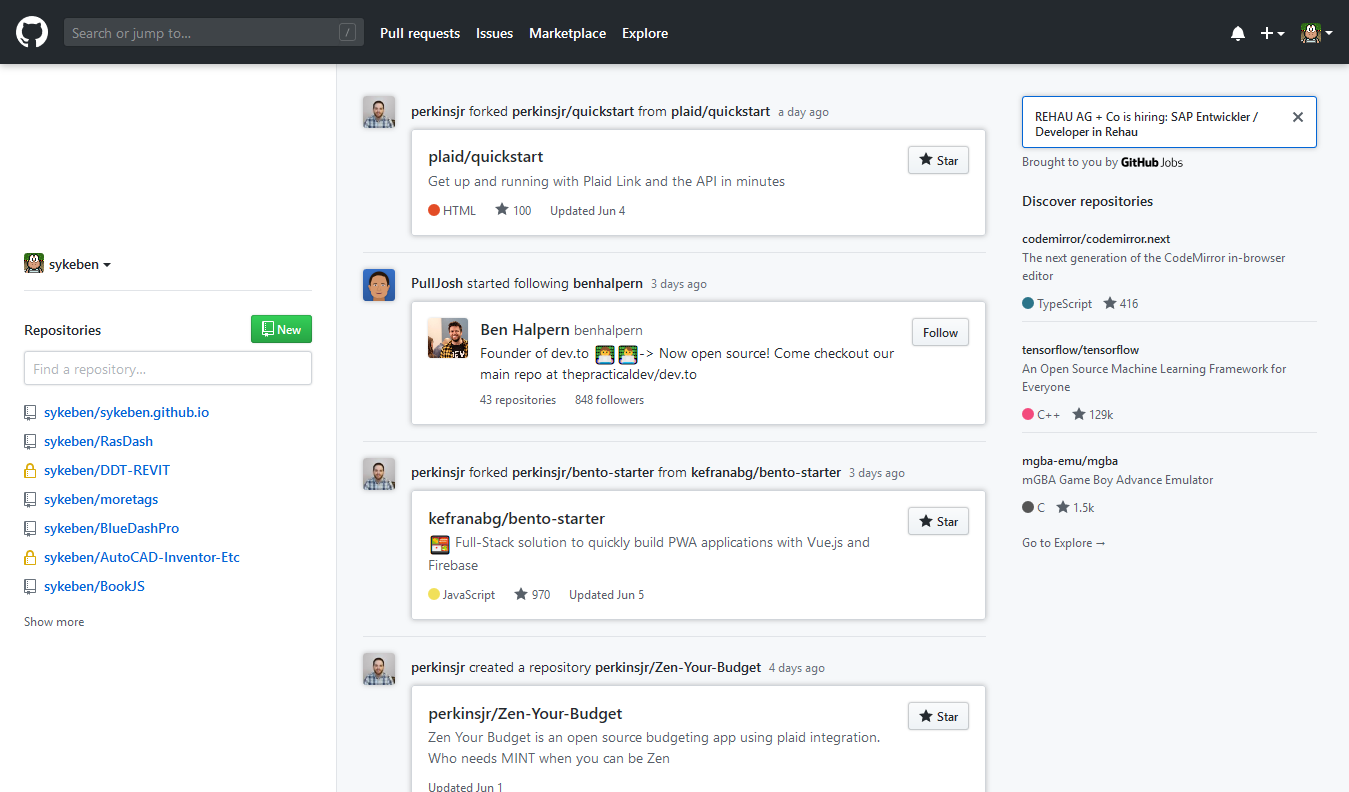Open PullJosh's profile link in feed
The image size is (1349, 792).
pos(437,283)
